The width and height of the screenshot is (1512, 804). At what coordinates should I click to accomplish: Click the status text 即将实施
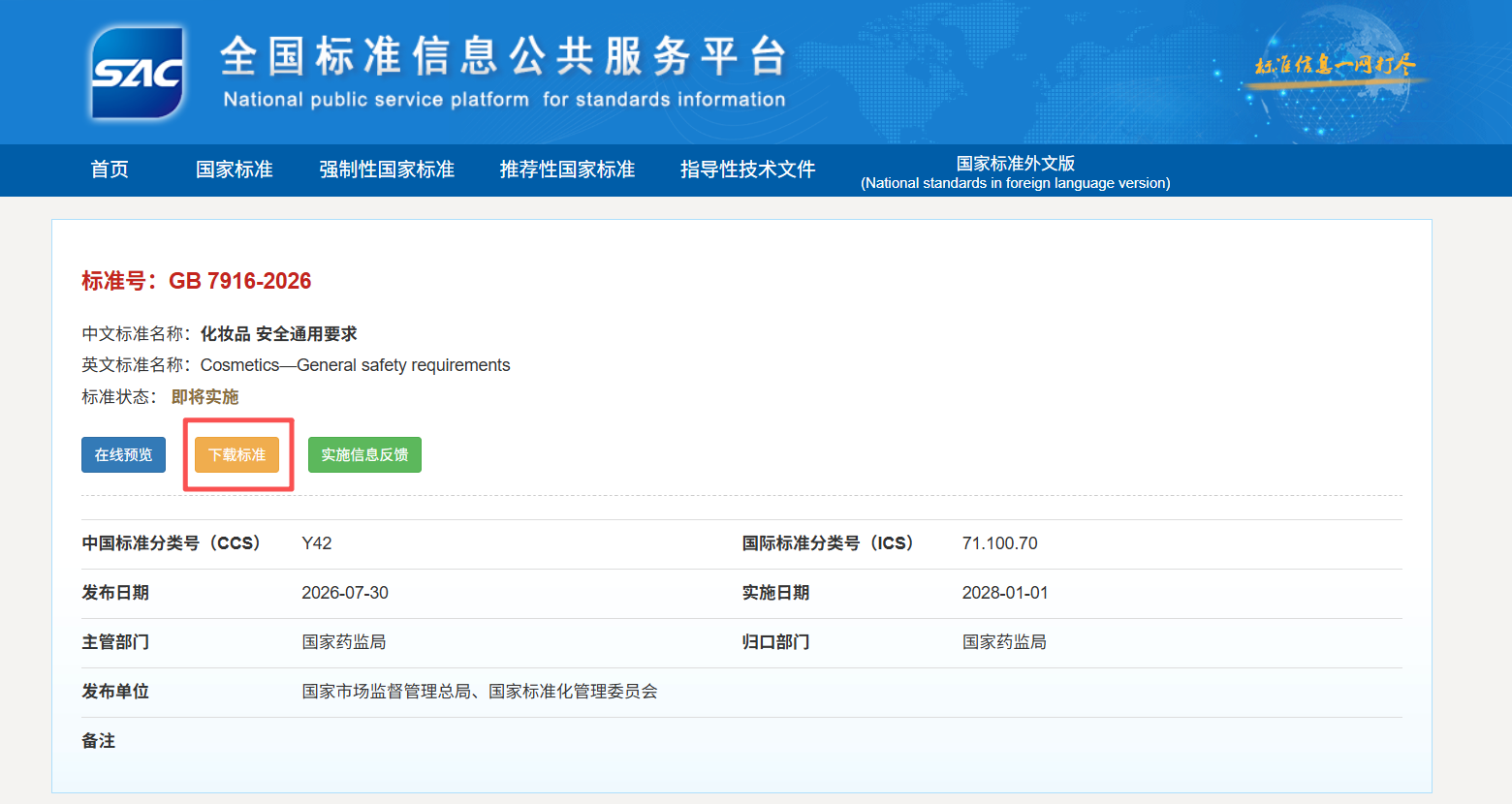coord(205,397)
